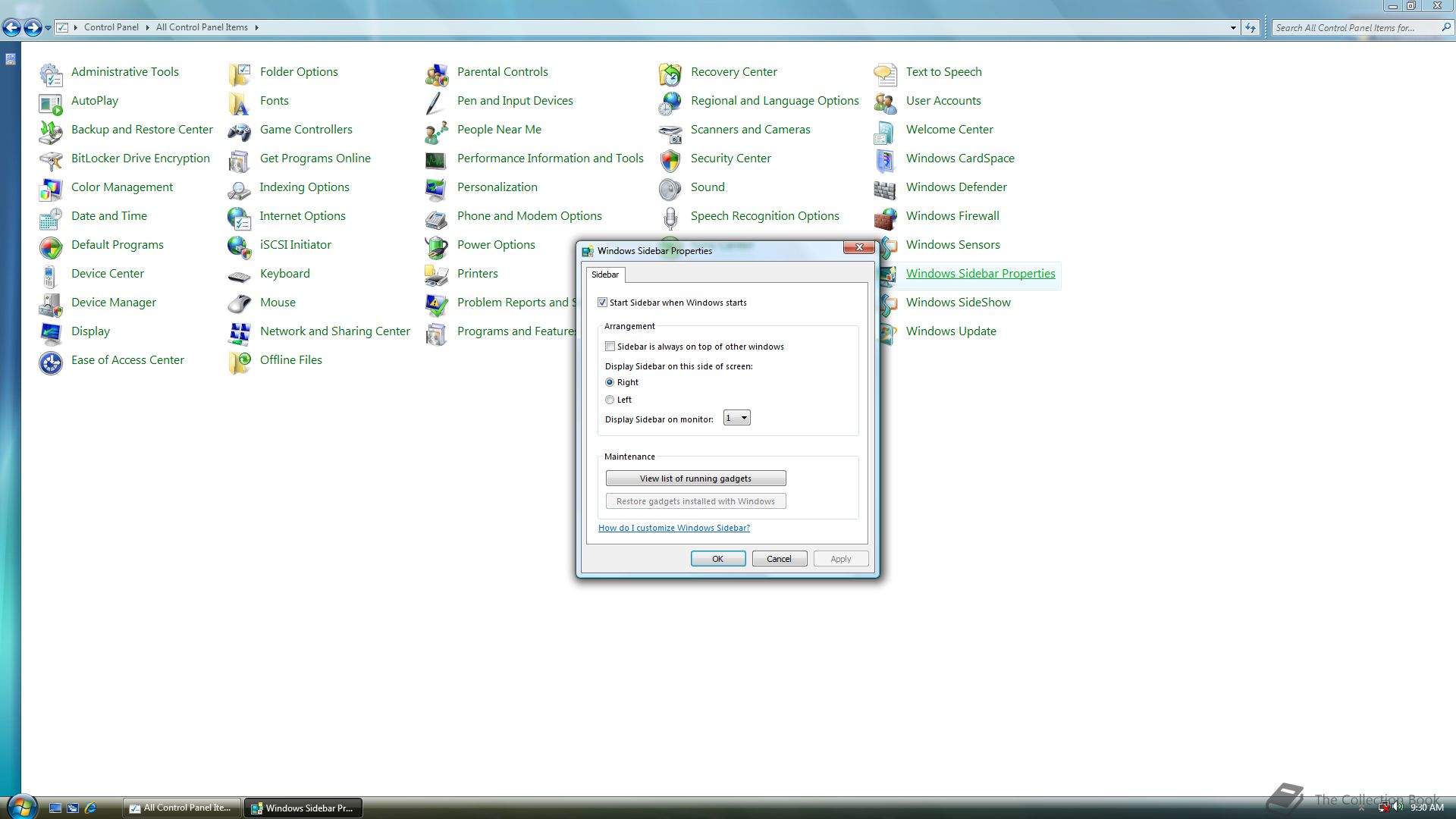Open Default Programs icon
The height and width of the screenshot is (819, 1456).
pos(51,247)
